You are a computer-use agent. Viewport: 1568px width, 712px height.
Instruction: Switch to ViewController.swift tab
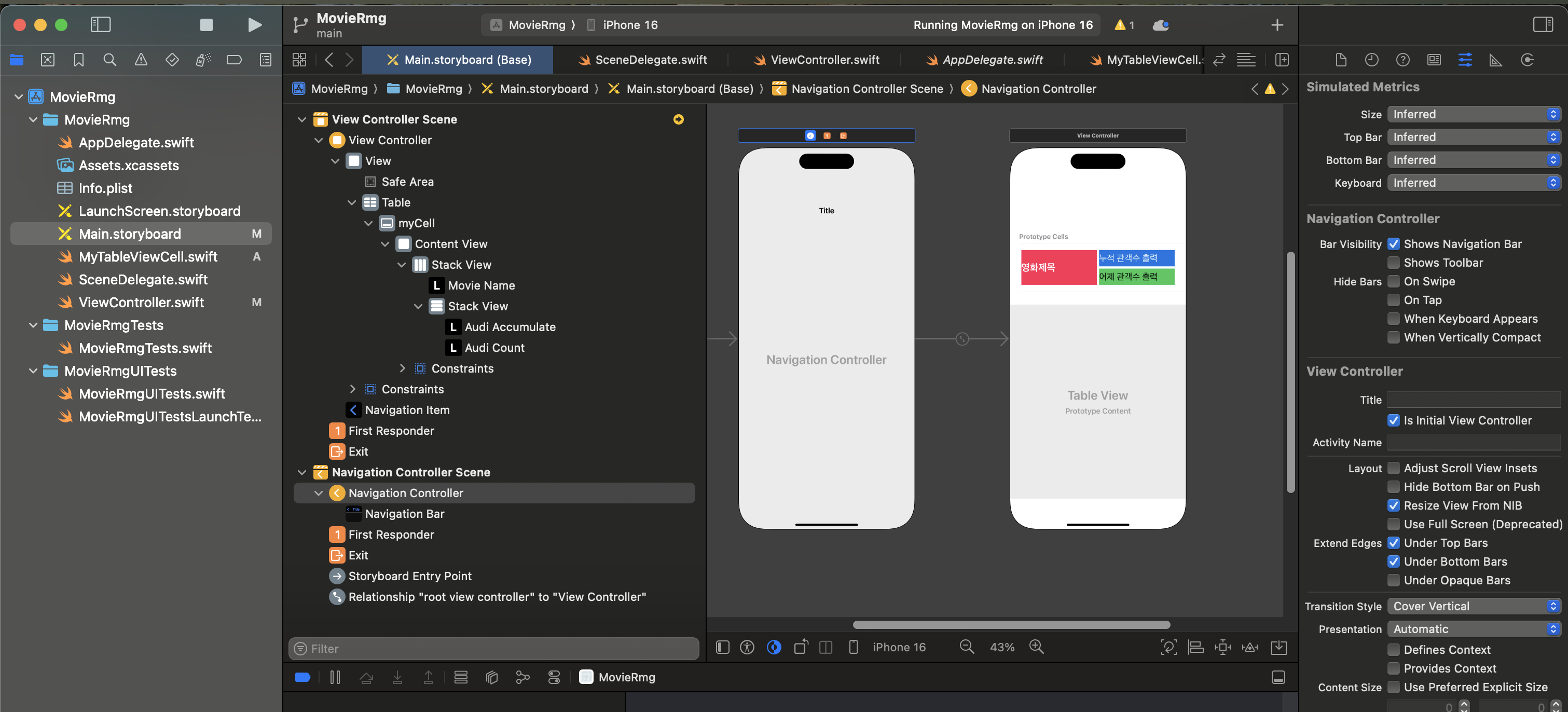[816, 60]
